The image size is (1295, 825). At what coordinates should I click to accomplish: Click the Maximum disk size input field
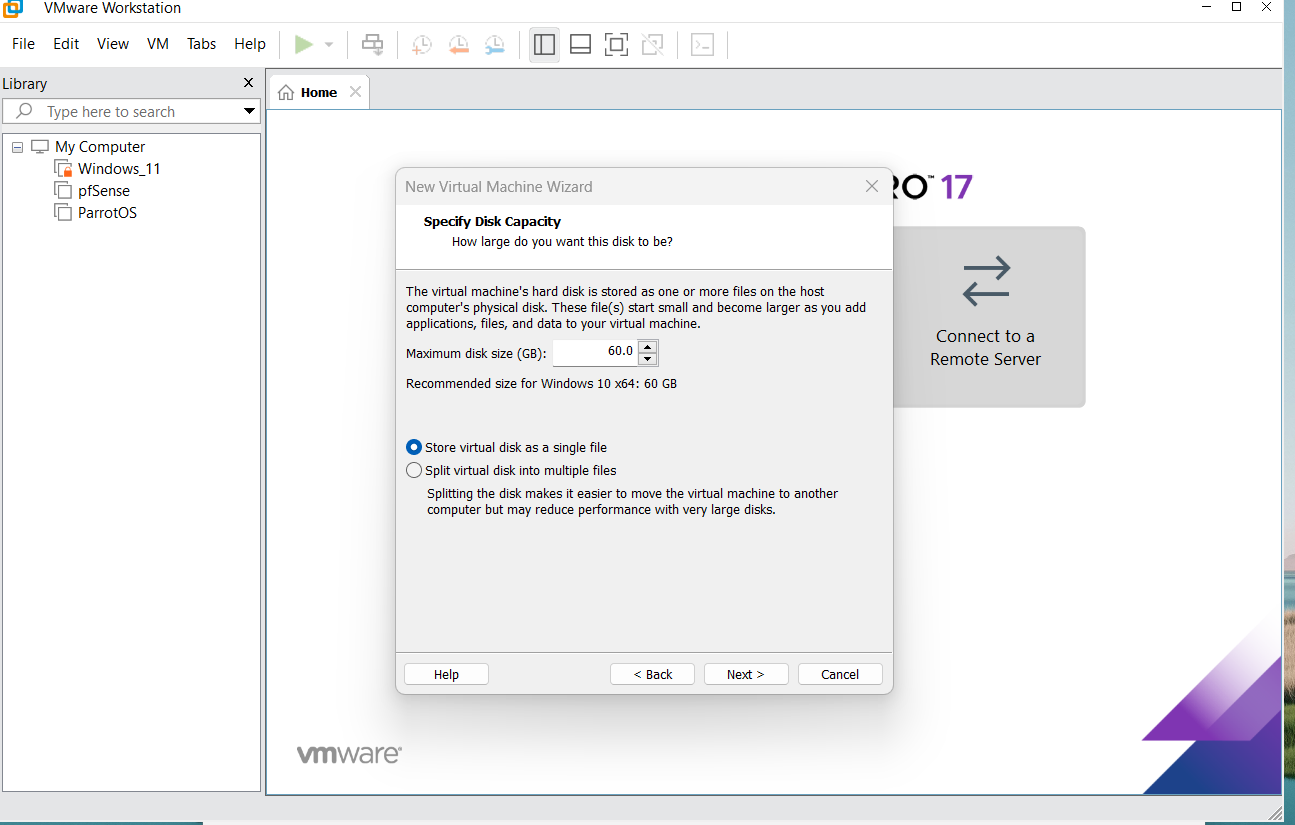tap(595, 352)
